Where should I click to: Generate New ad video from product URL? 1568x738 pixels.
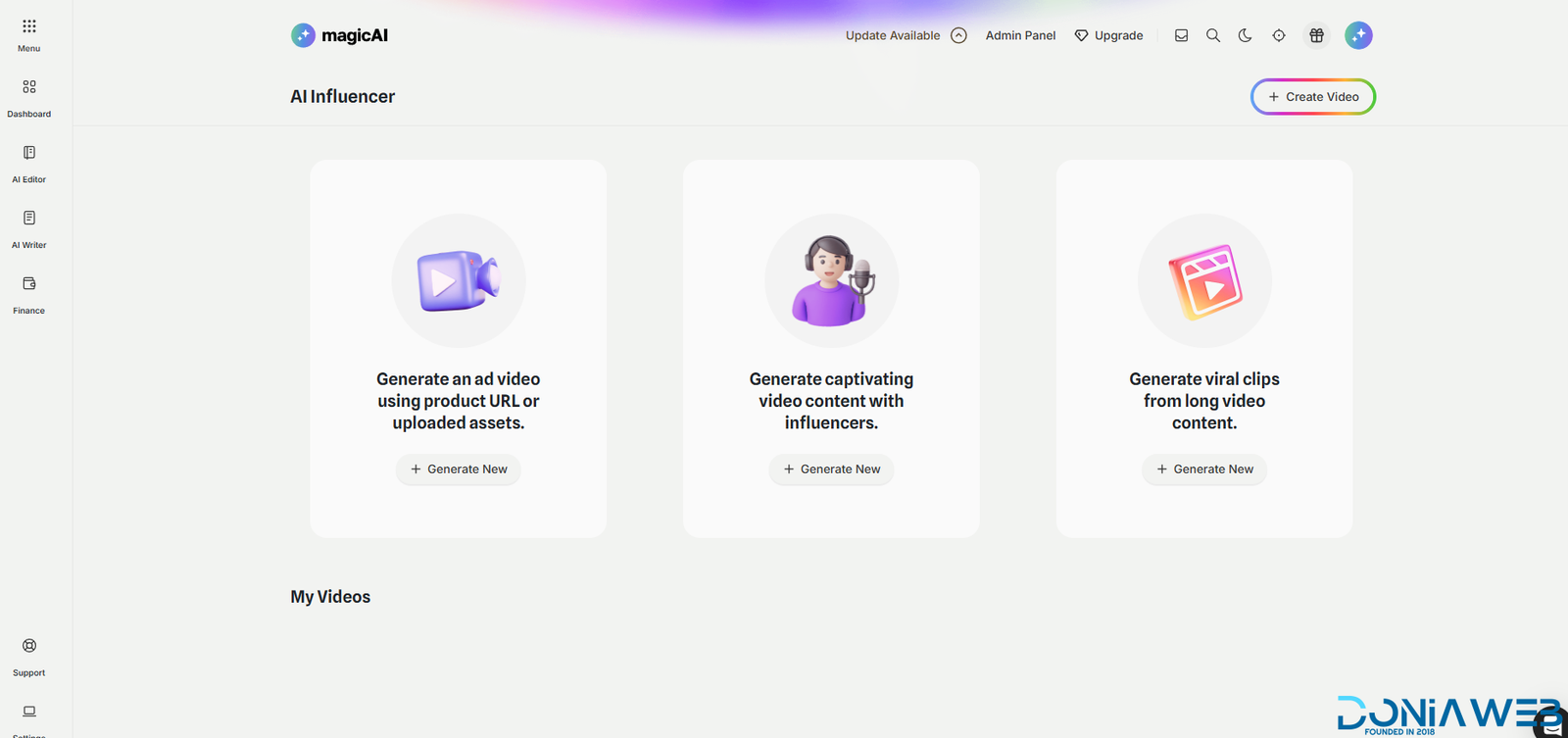[x=459, y=469]
